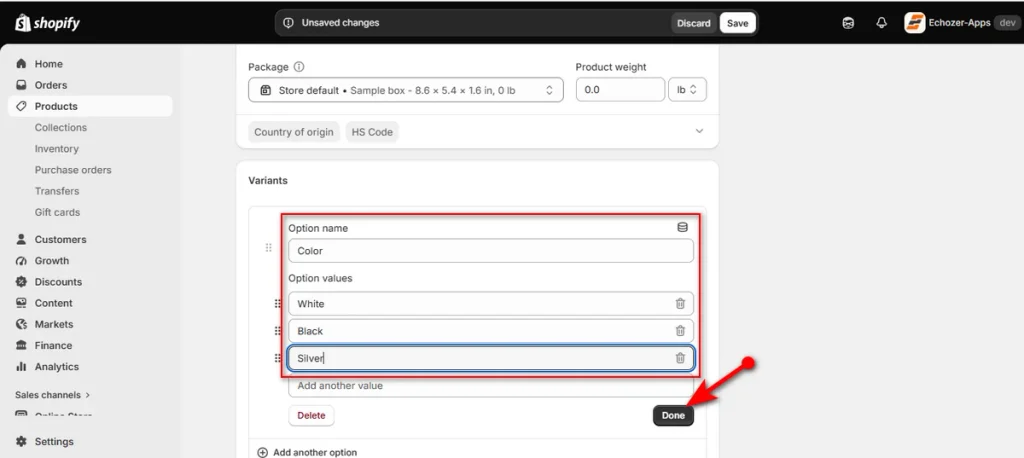The image size is (1024, 458).
Task: Open the Sidekick assistant icon
Action: [x=848, y=23]
